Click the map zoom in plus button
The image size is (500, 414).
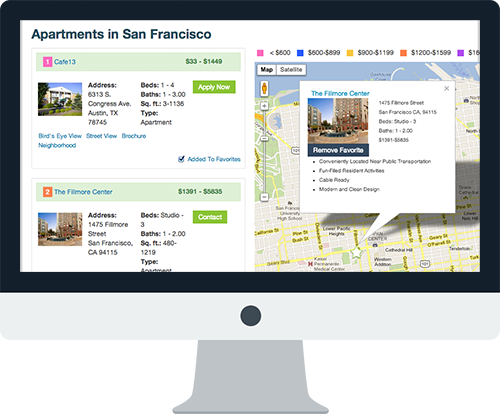[x=264, y=106]
